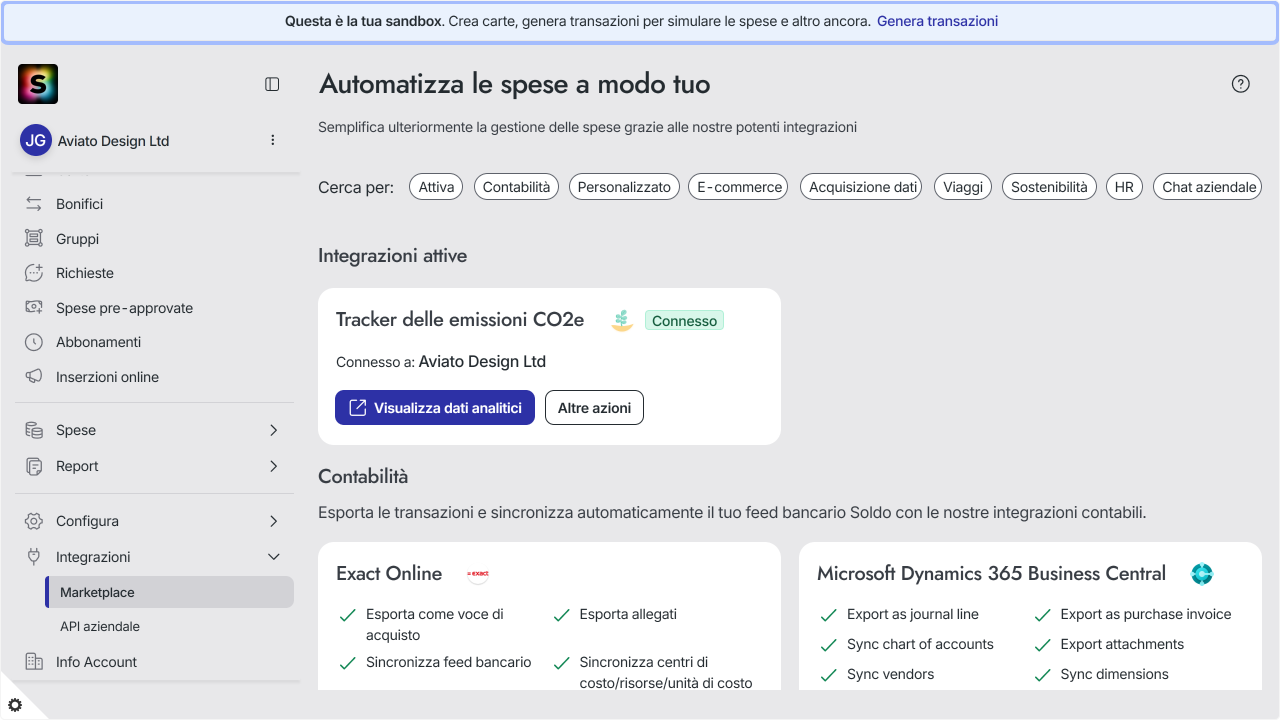Click the Tracker delle emissioni CO2e title
Viewport: 1280px width, 720px height.
(460, 320)
